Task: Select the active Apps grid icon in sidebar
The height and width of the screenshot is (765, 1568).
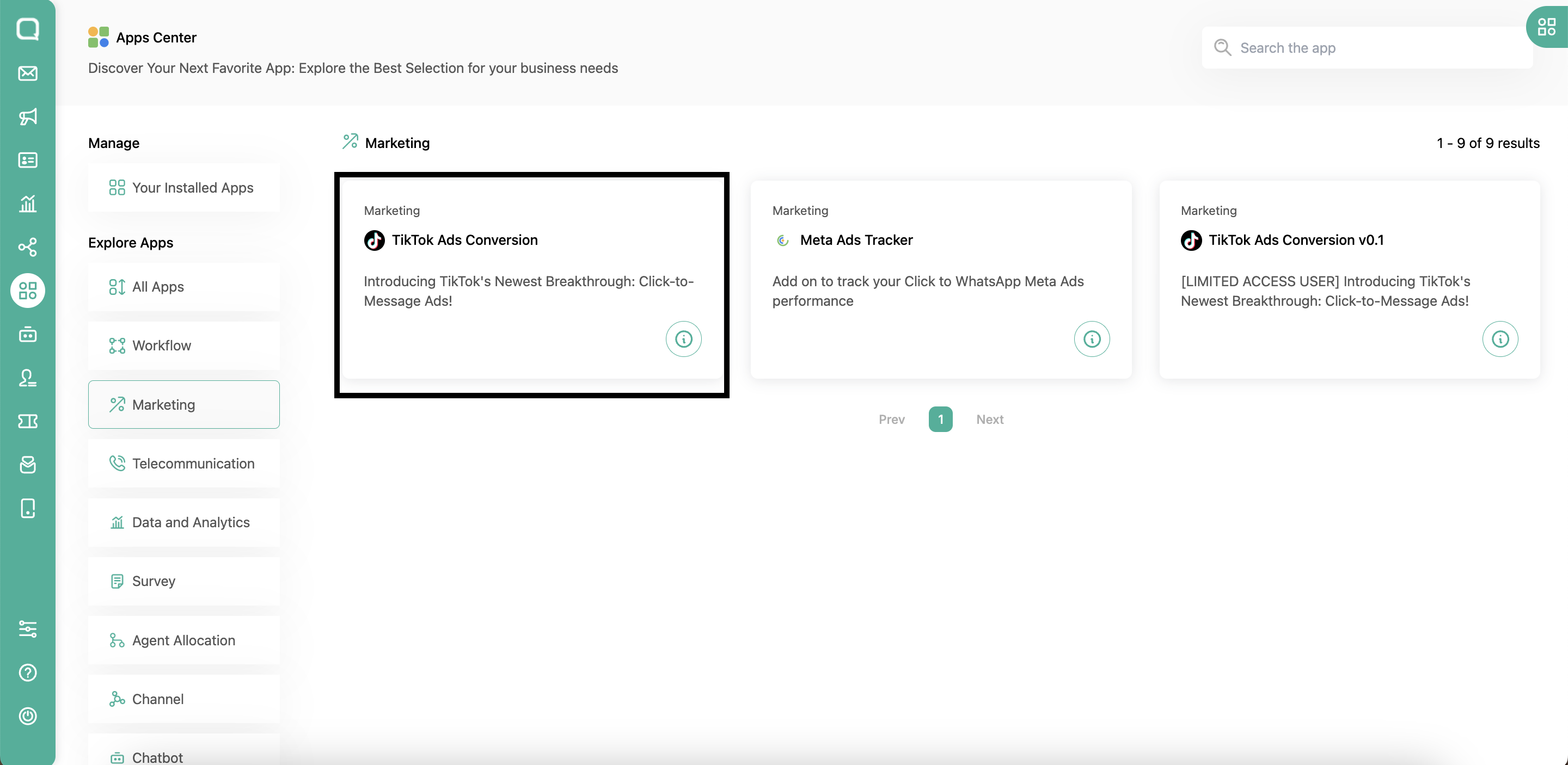Action: pyautogui.click(x=27, y=291)
